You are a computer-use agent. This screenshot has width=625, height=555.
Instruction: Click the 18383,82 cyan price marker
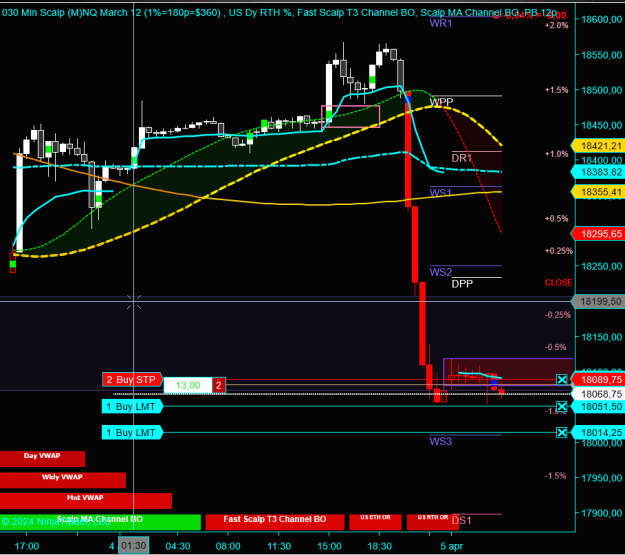(x=598, y=172)
